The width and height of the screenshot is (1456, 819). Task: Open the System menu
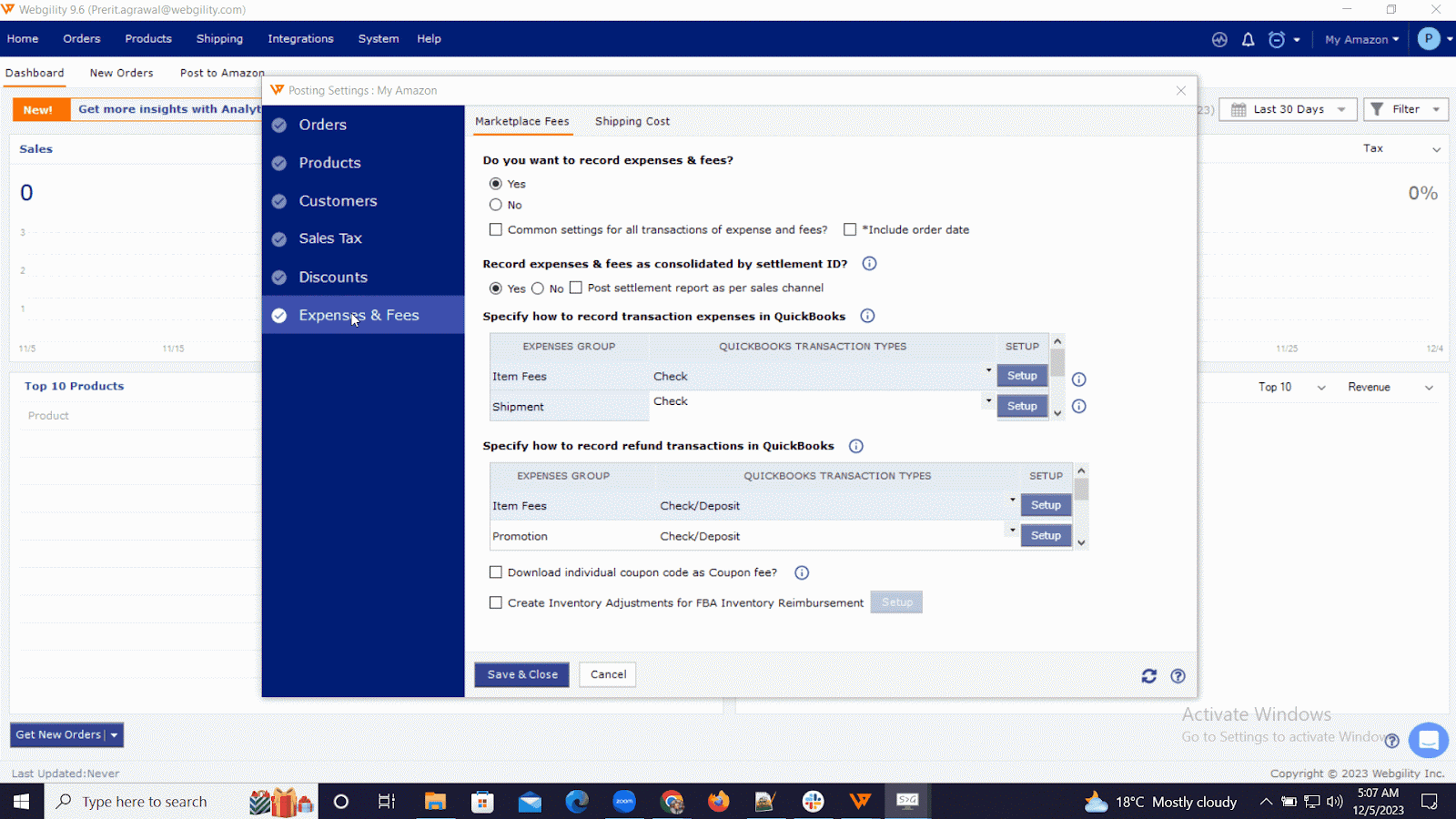[x=379, y=39]
